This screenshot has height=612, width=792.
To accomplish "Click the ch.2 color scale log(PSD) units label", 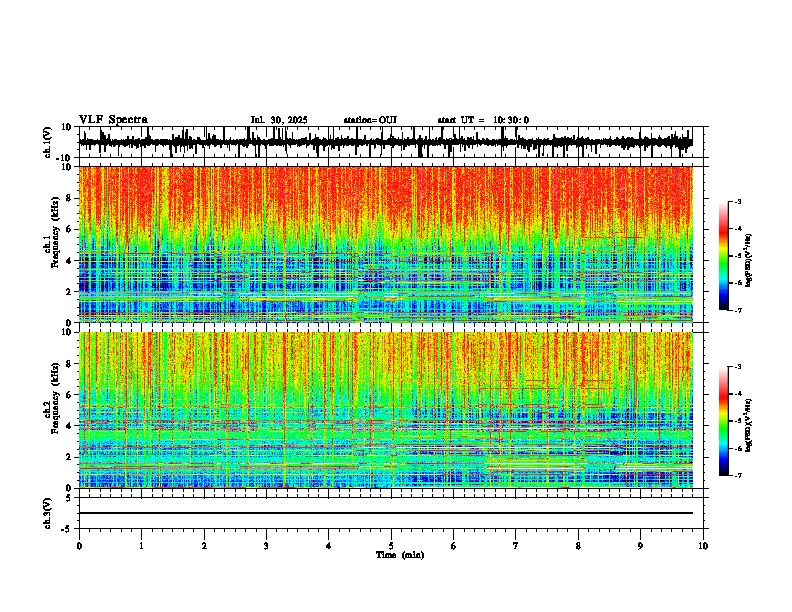I will pyautogui.click(x=749, y=426).
